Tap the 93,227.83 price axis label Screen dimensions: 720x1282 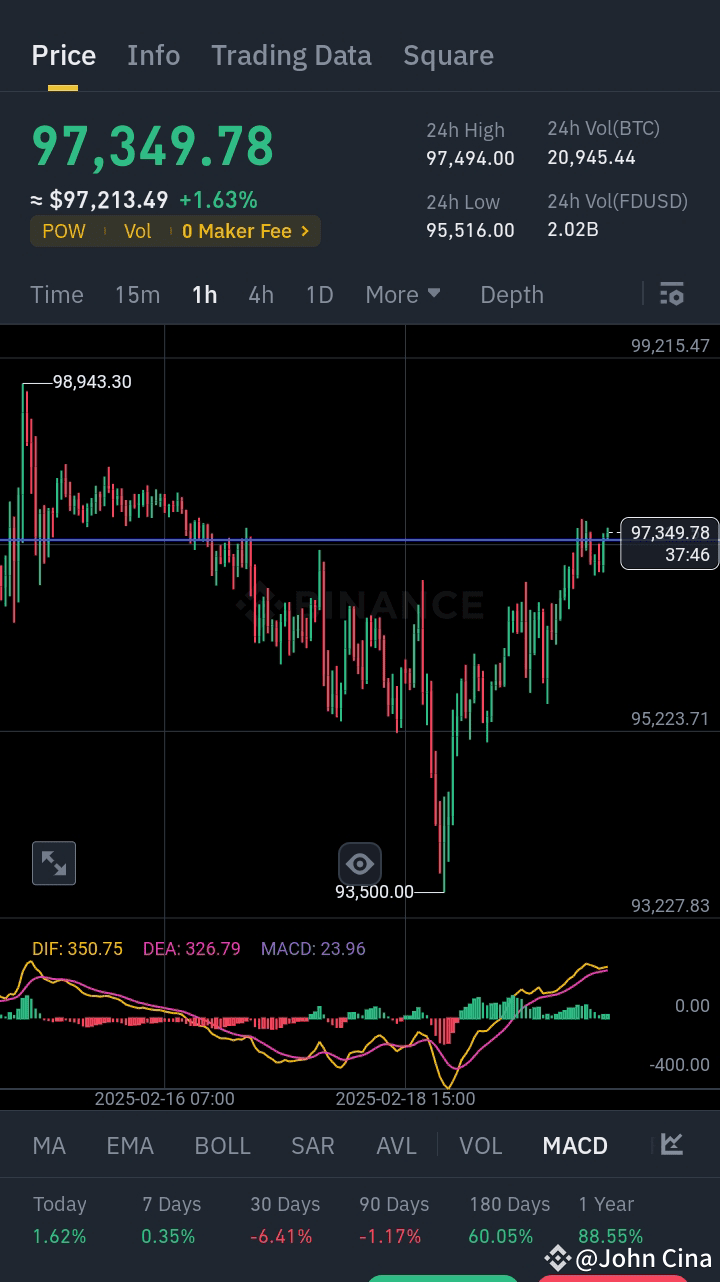click(670, 905)
